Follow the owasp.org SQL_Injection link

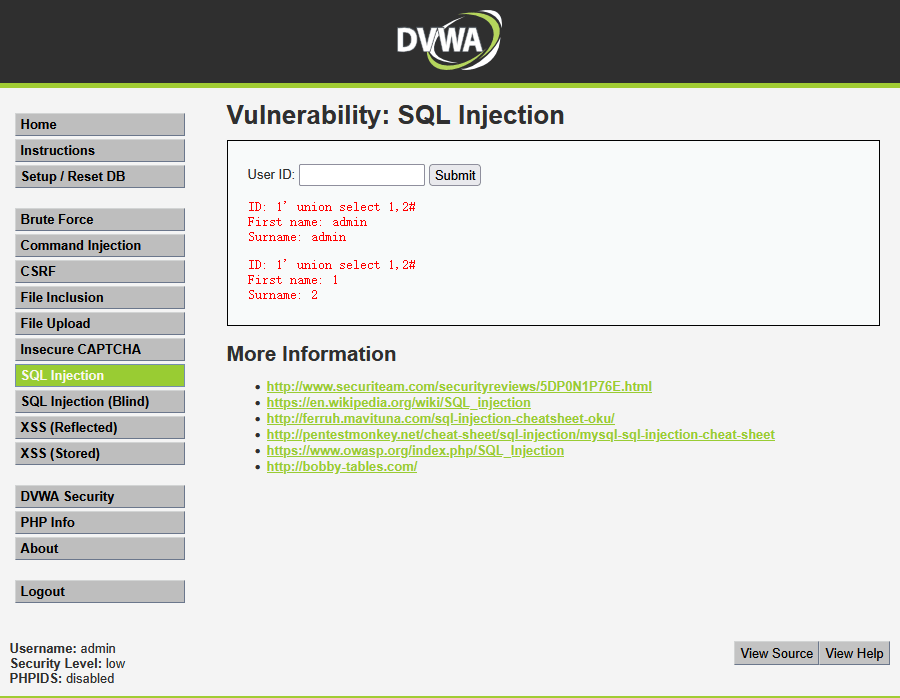[x=415, y=451]
